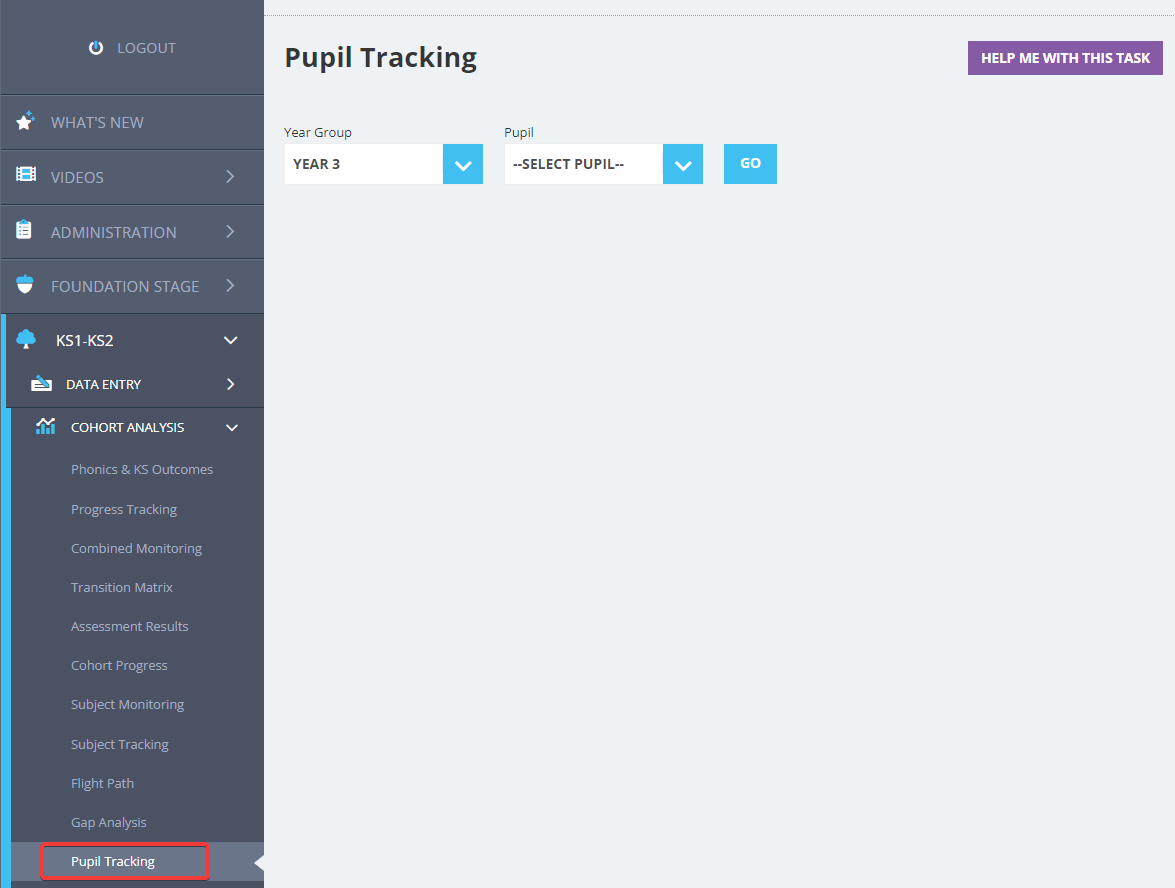Screen dimensions: 1175x888
Task: Open the Transition Matrix view
Action: coord(122,587)
